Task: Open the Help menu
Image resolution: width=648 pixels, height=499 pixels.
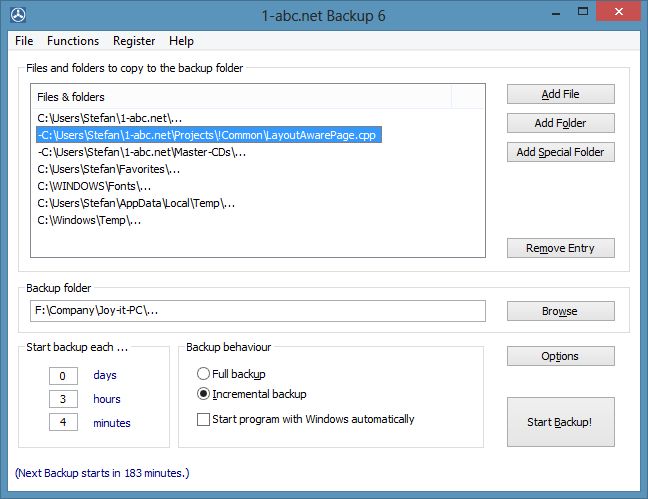Action: click(x=181, y=41)
